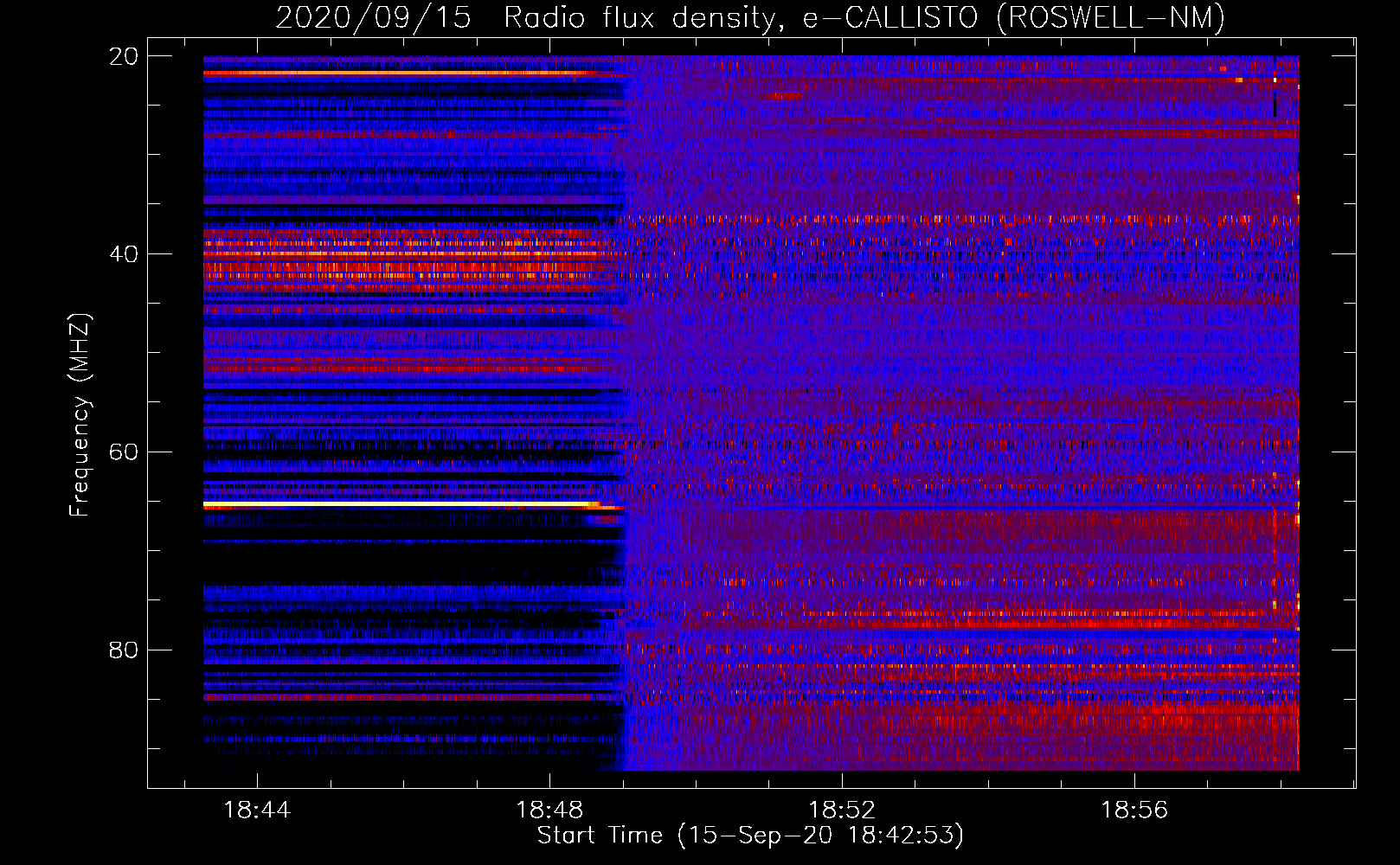Click the bright yellow band near 65 MHz

click(402, 503)
